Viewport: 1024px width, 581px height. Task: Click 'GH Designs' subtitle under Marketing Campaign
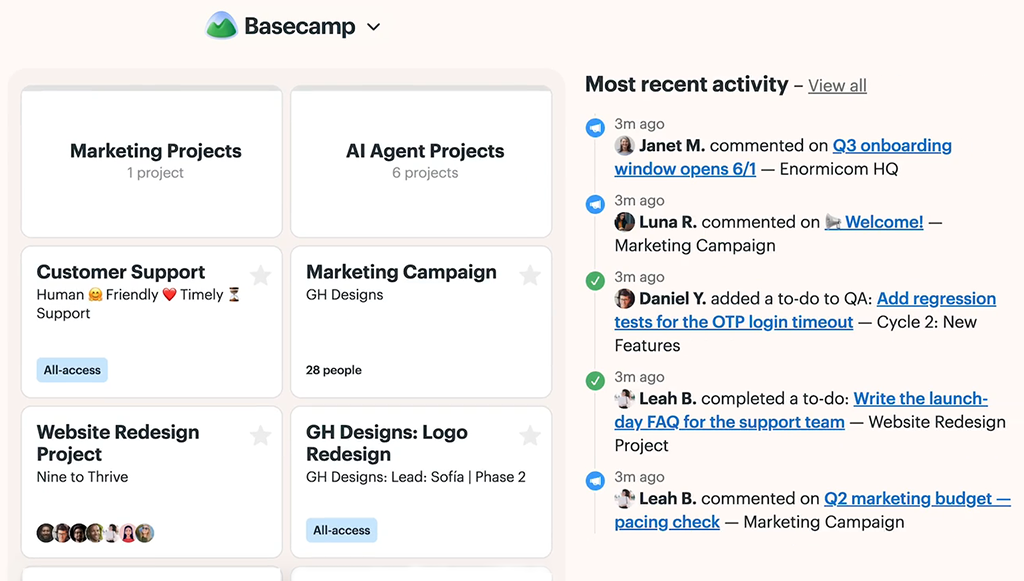(x=345, y=294)
